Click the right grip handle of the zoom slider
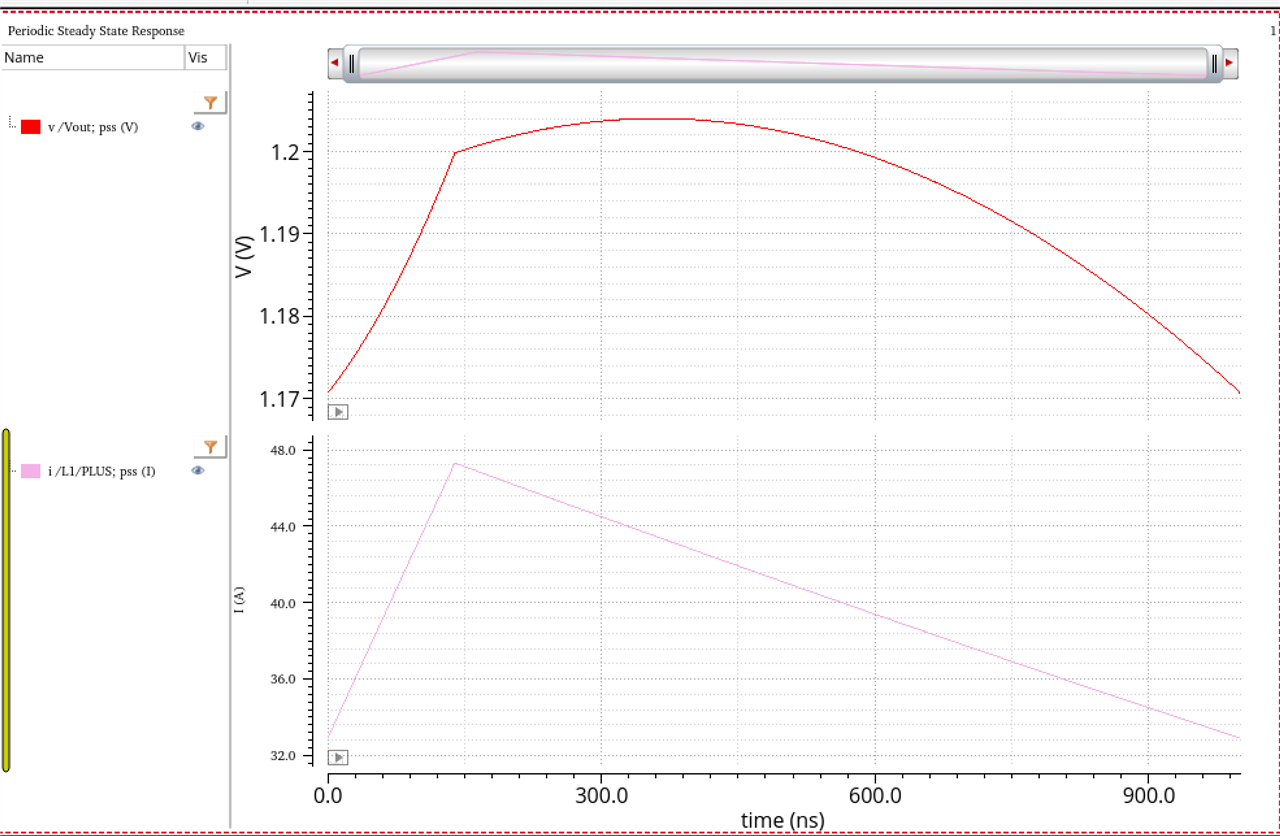The image size is (1280, 836). click(1214, 64)
